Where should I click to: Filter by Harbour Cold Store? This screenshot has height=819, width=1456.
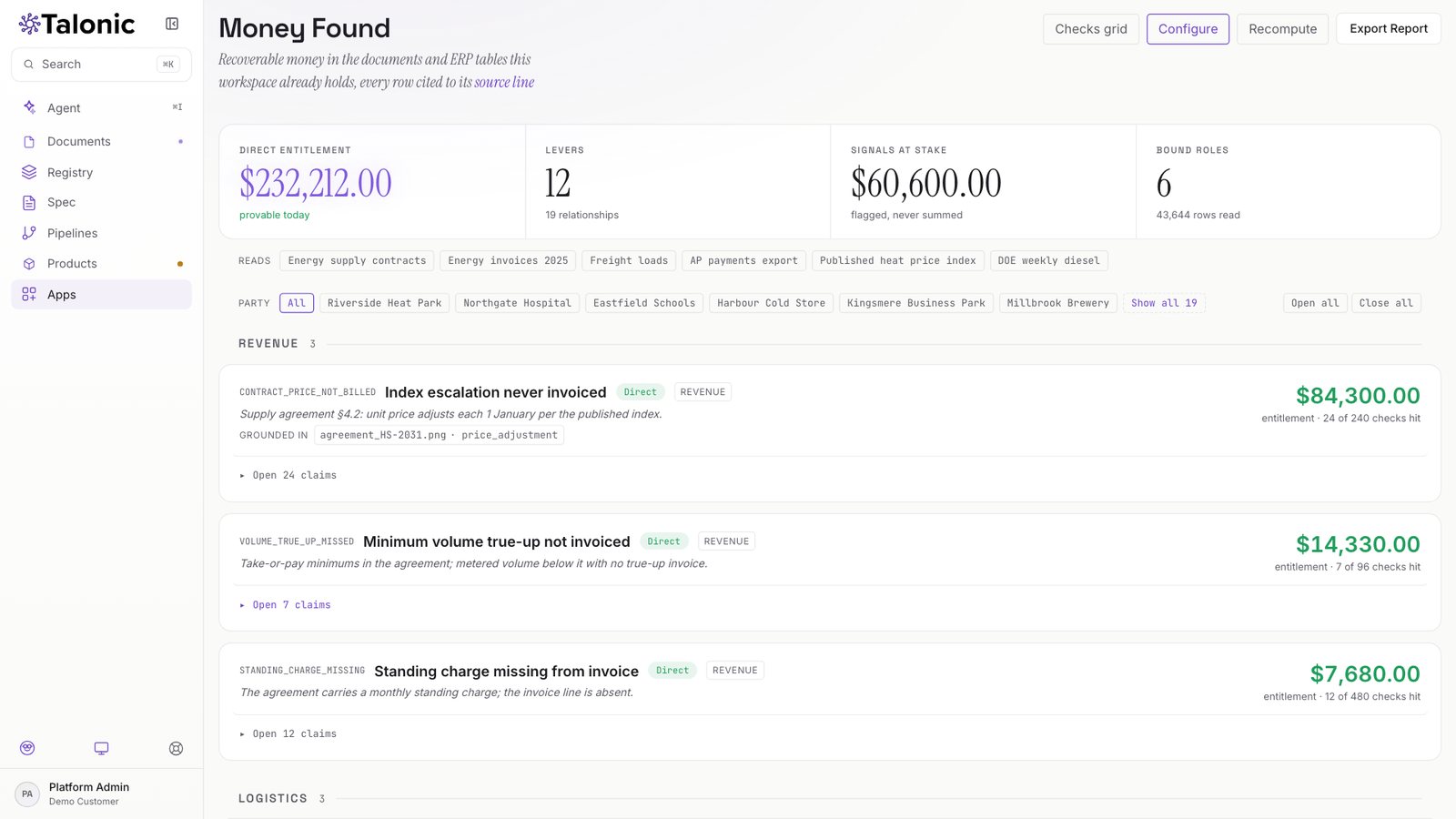pos(771,303)
